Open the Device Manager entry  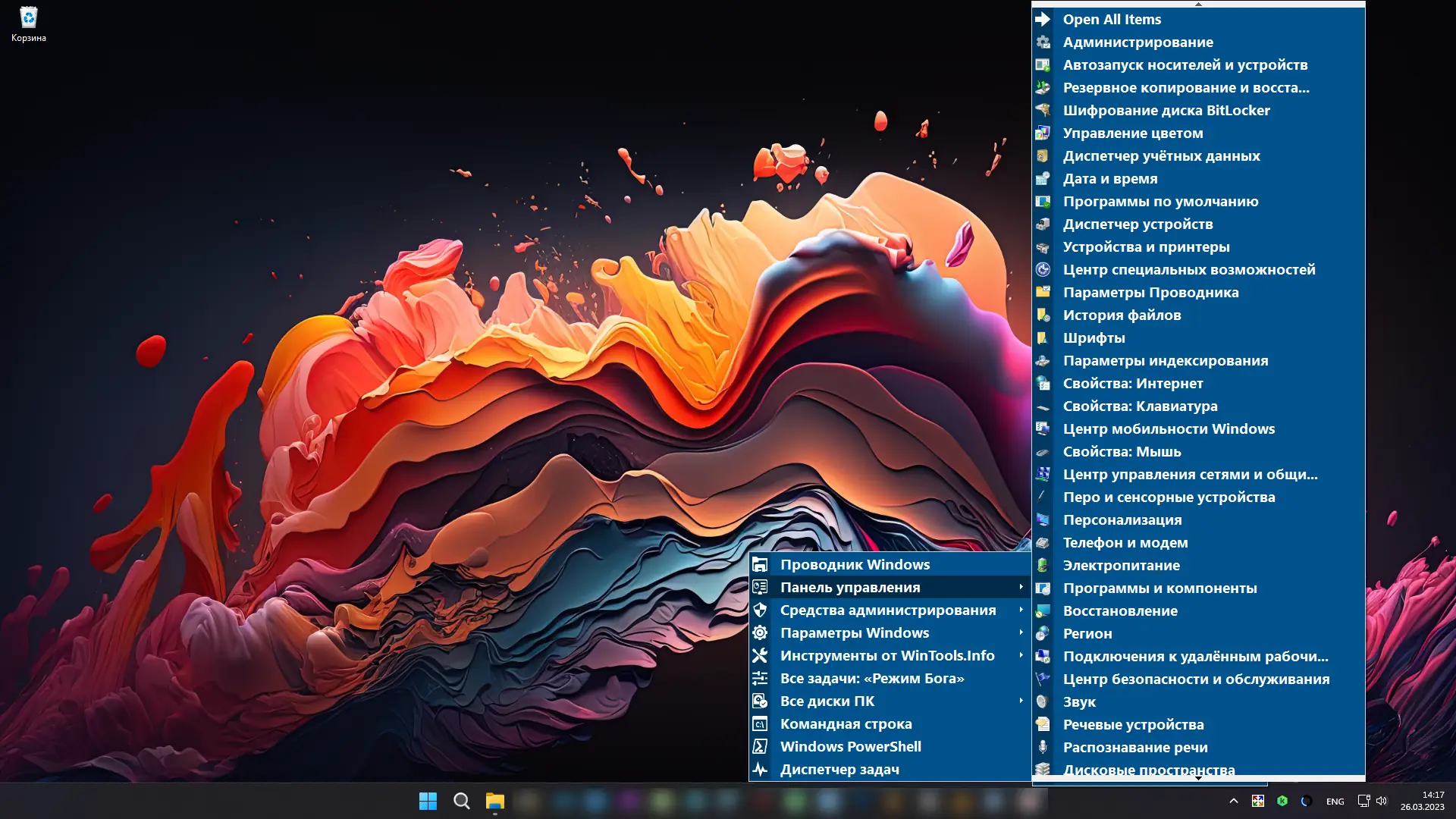1137,224
